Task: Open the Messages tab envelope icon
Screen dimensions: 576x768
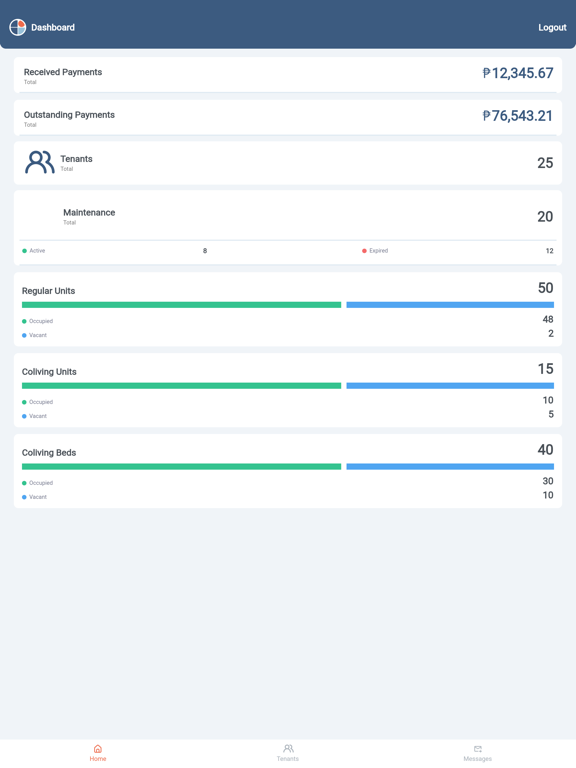Action: (478, 748)
